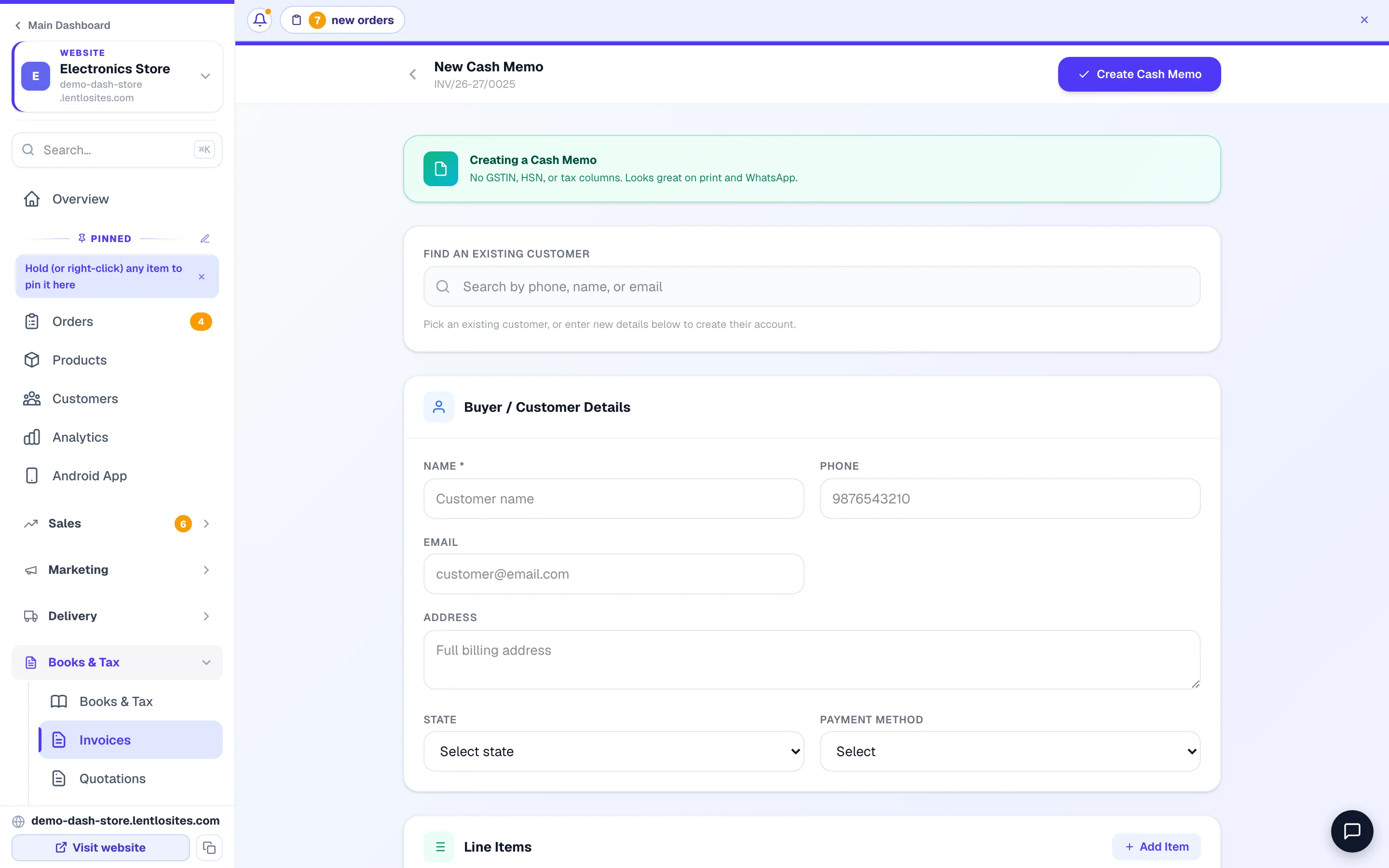The width and height of the screenshot is (1389, 868).
Task: Open the Books & Tax sub-item
Action: point(131,702)
